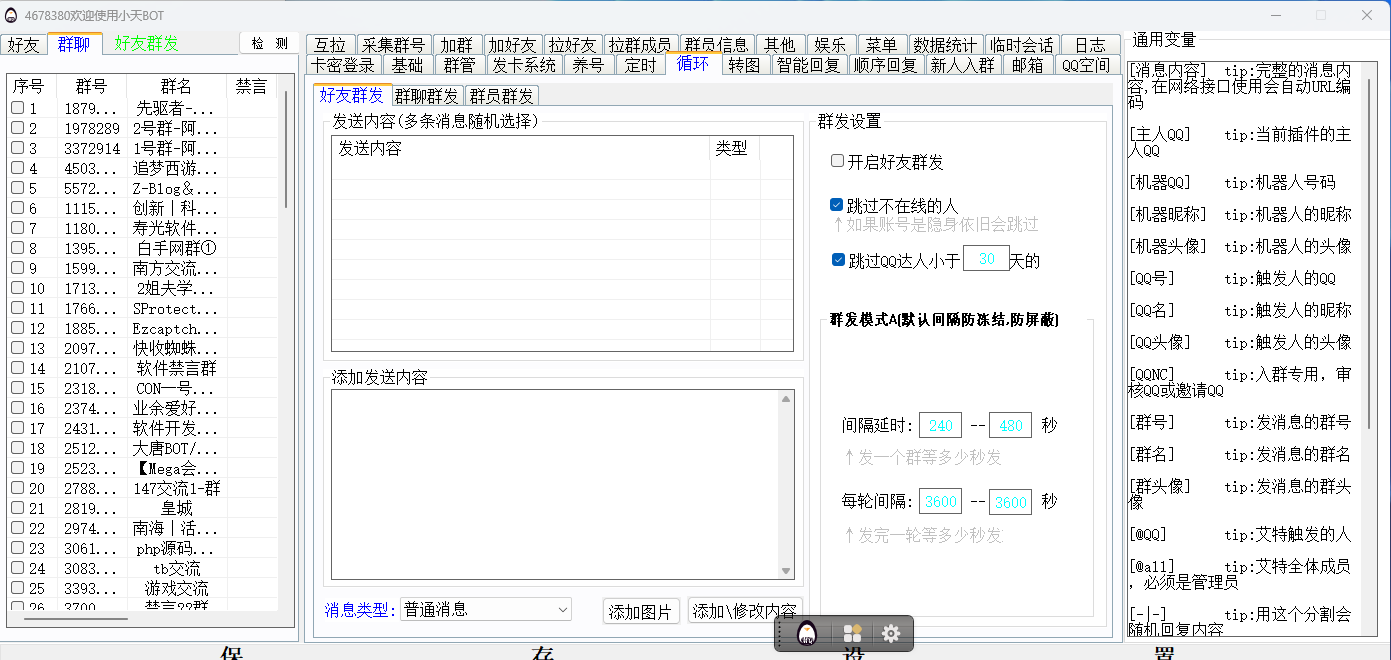Open the 消息类型 dropdown showing 普通消息
The image size is (1391, 660).
pyautogui.click(x=485, y=609)
